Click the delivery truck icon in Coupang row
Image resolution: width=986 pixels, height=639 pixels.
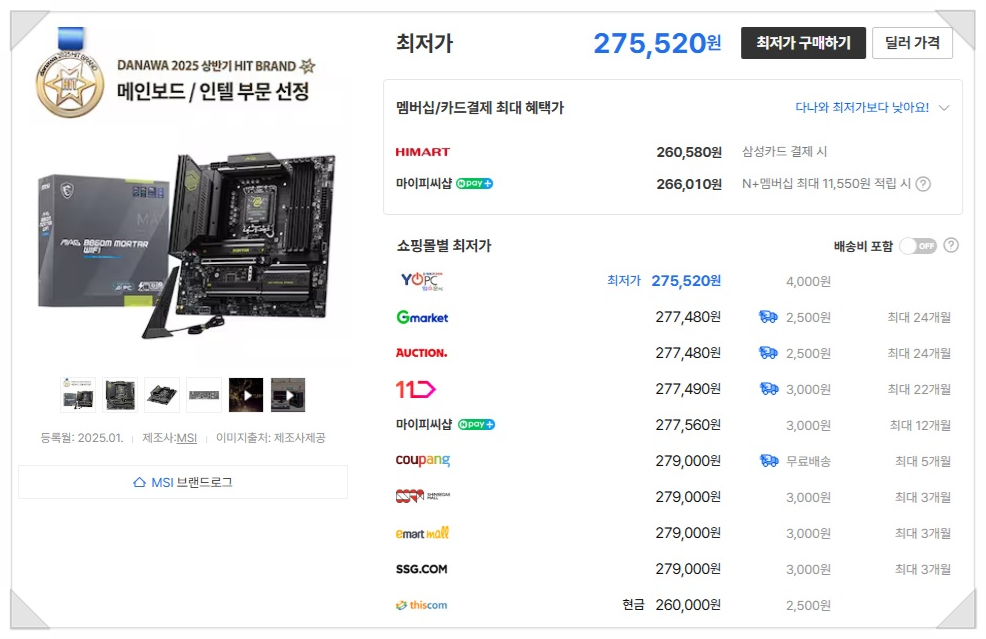pos(768,461)
